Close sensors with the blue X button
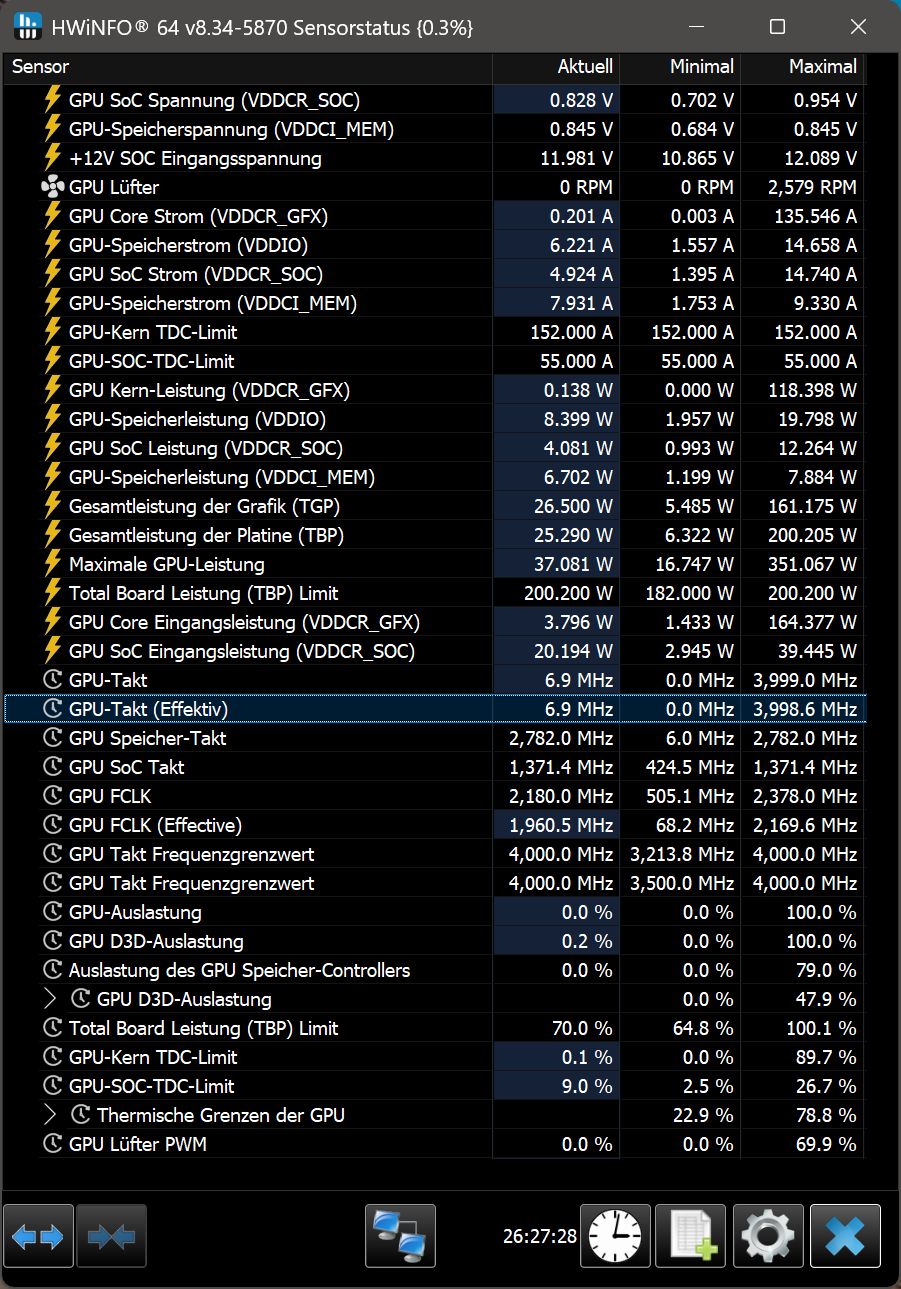The height and width of the screenshot is (1289, 901). [845, 1237]
